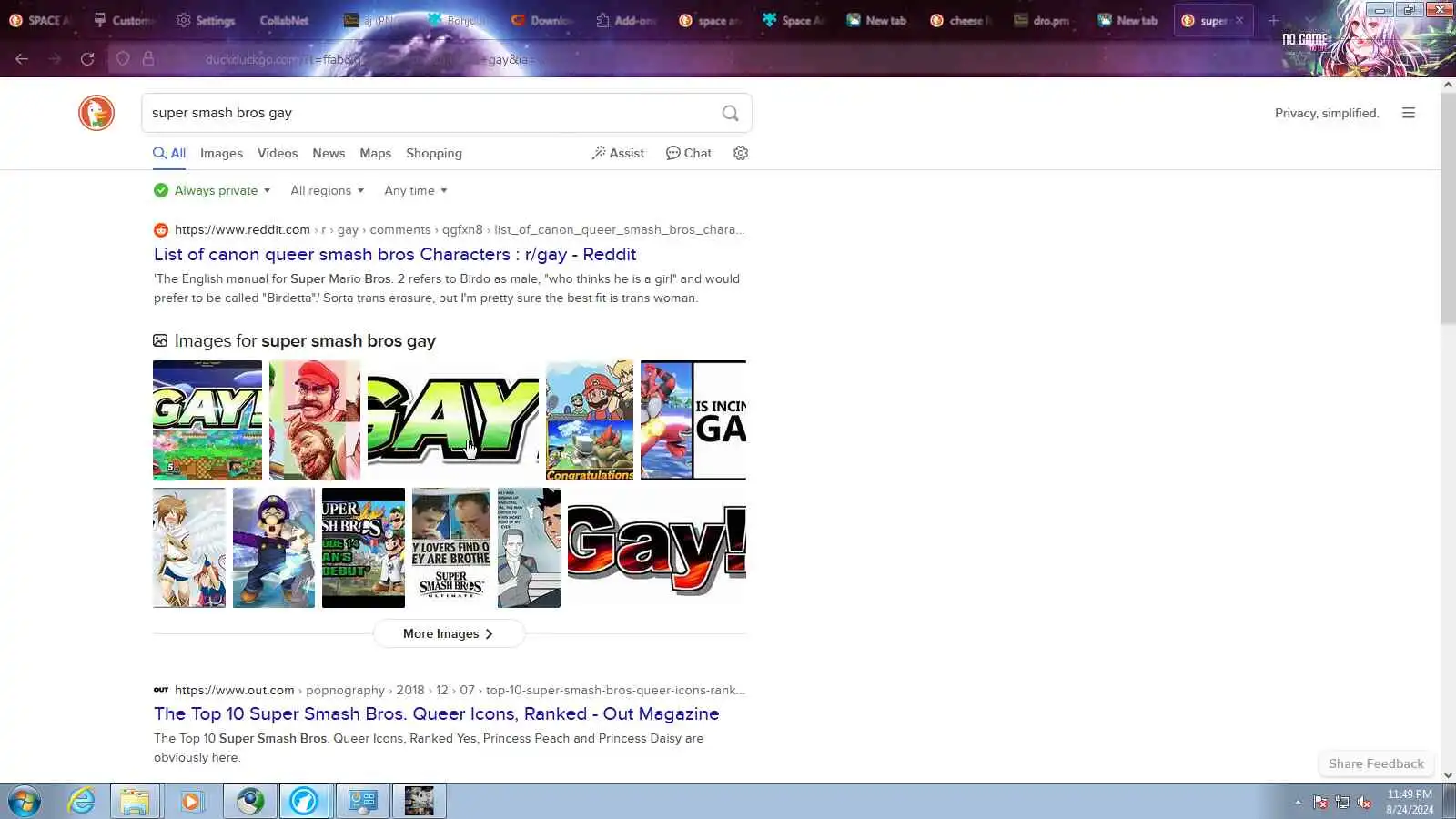Screen dimensions: 1456x819
Task: Switch to the Add-ons browser tab
Action: [x=626, y=20]
